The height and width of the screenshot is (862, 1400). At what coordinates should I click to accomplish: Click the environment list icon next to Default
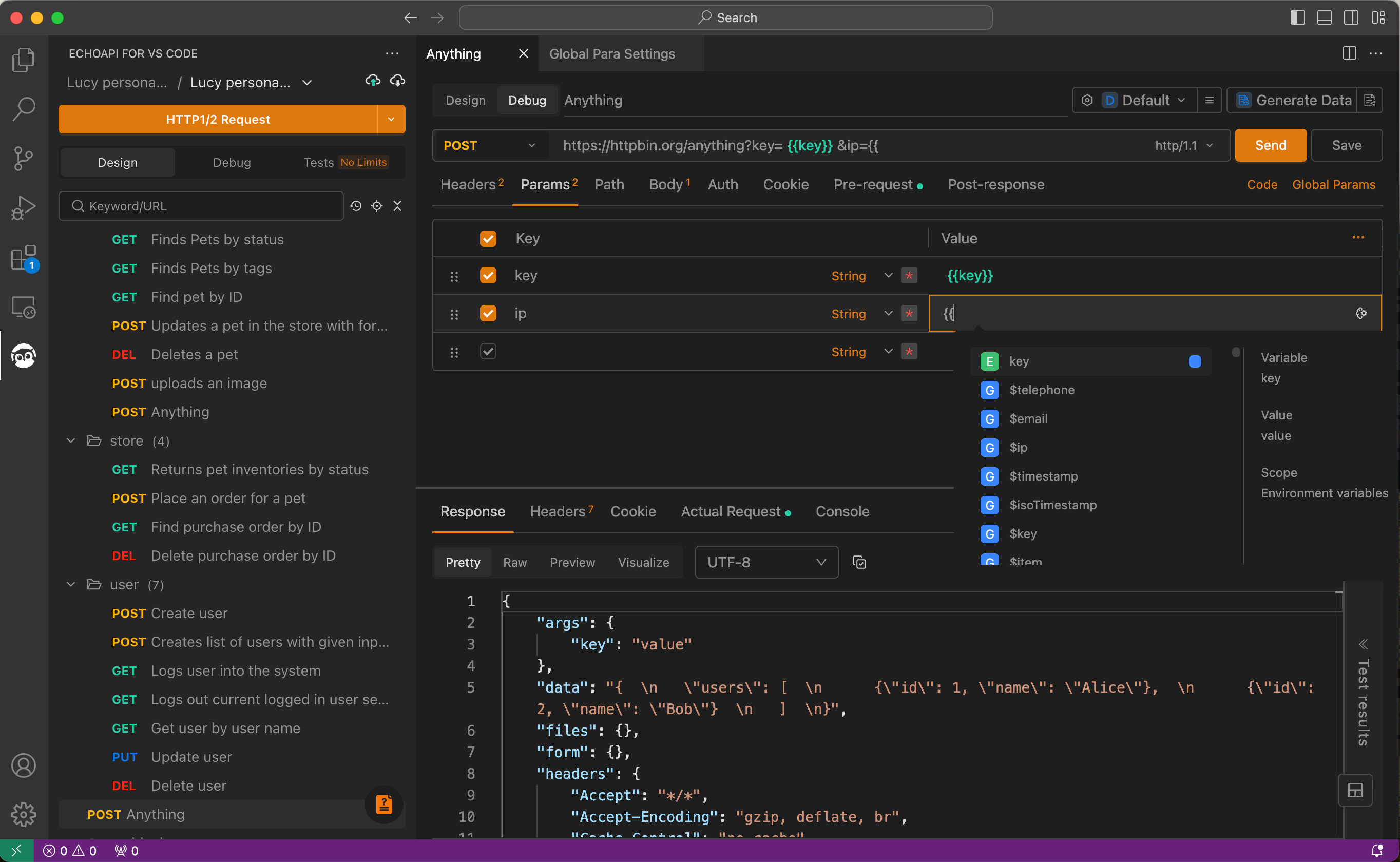coord(1209,100)
